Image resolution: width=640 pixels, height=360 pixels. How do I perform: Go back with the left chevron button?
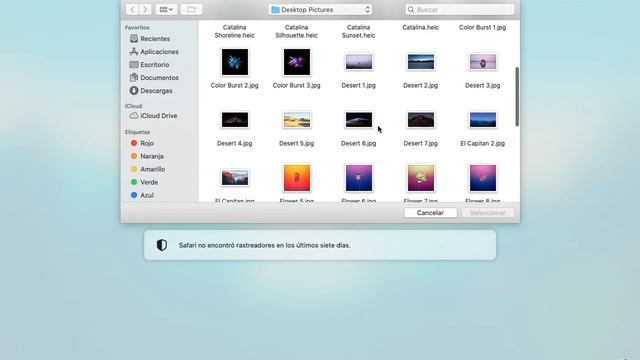(132, 9)
